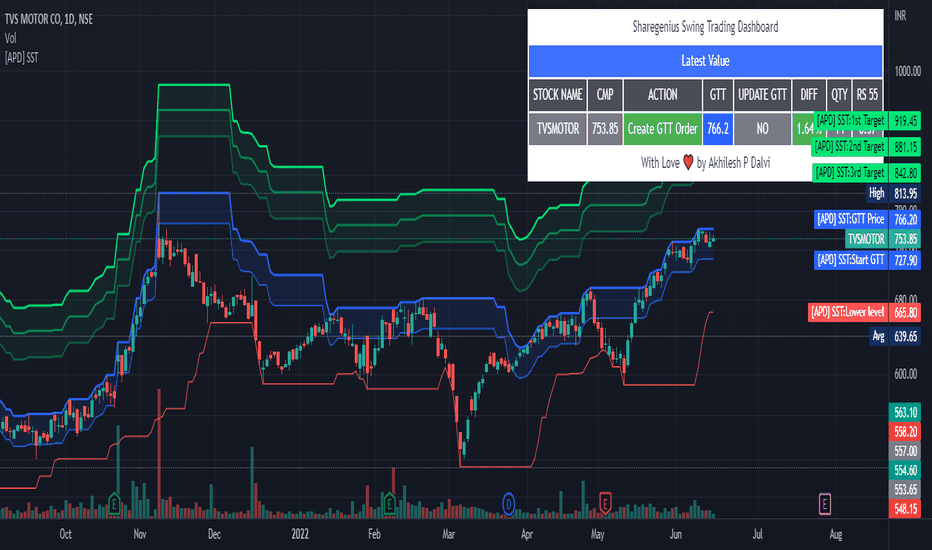The width and height of the screenshot is (932, 550).
Task: Click the Vol indicator legend
Action: point(11,38)
